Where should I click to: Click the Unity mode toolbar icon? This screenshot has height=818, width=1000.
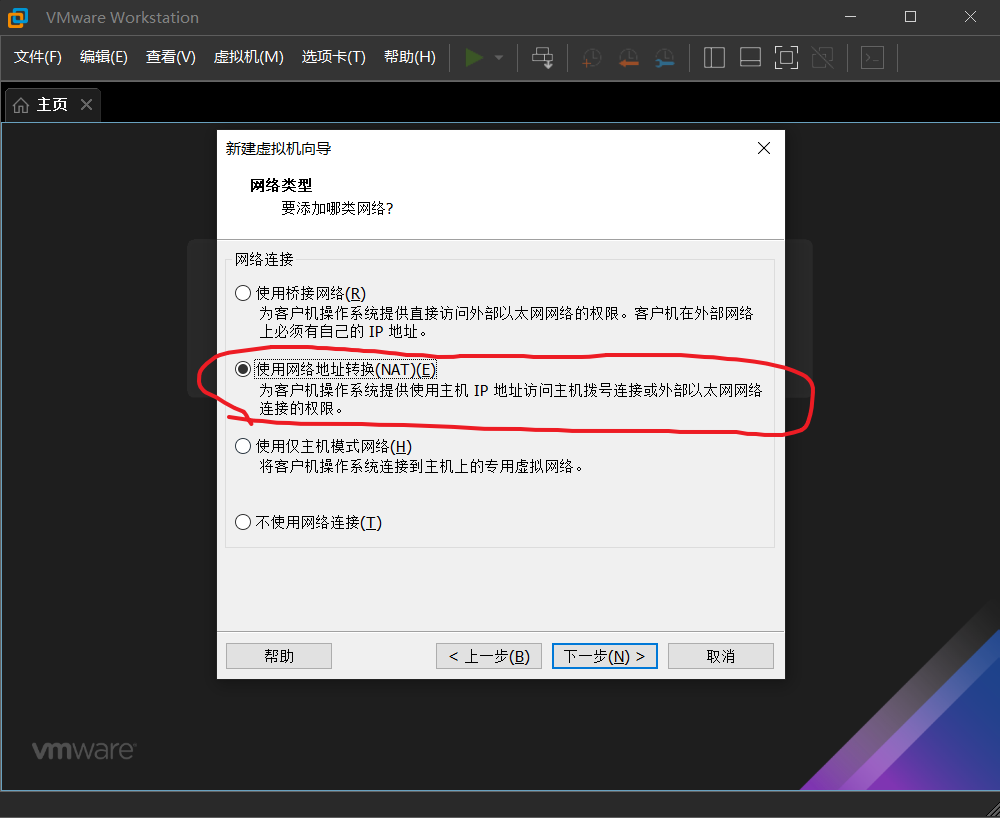[823, 57]
